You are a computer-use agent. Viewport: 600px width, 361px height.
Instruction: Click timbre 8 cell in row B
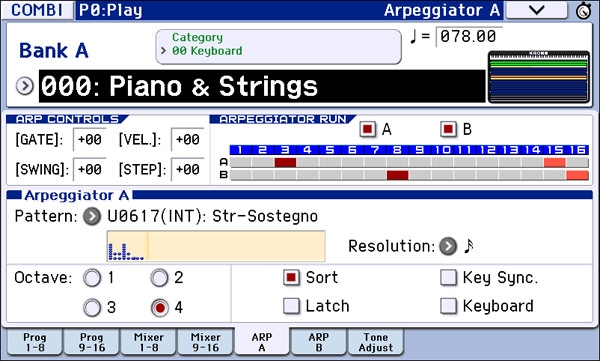point(397,175)
